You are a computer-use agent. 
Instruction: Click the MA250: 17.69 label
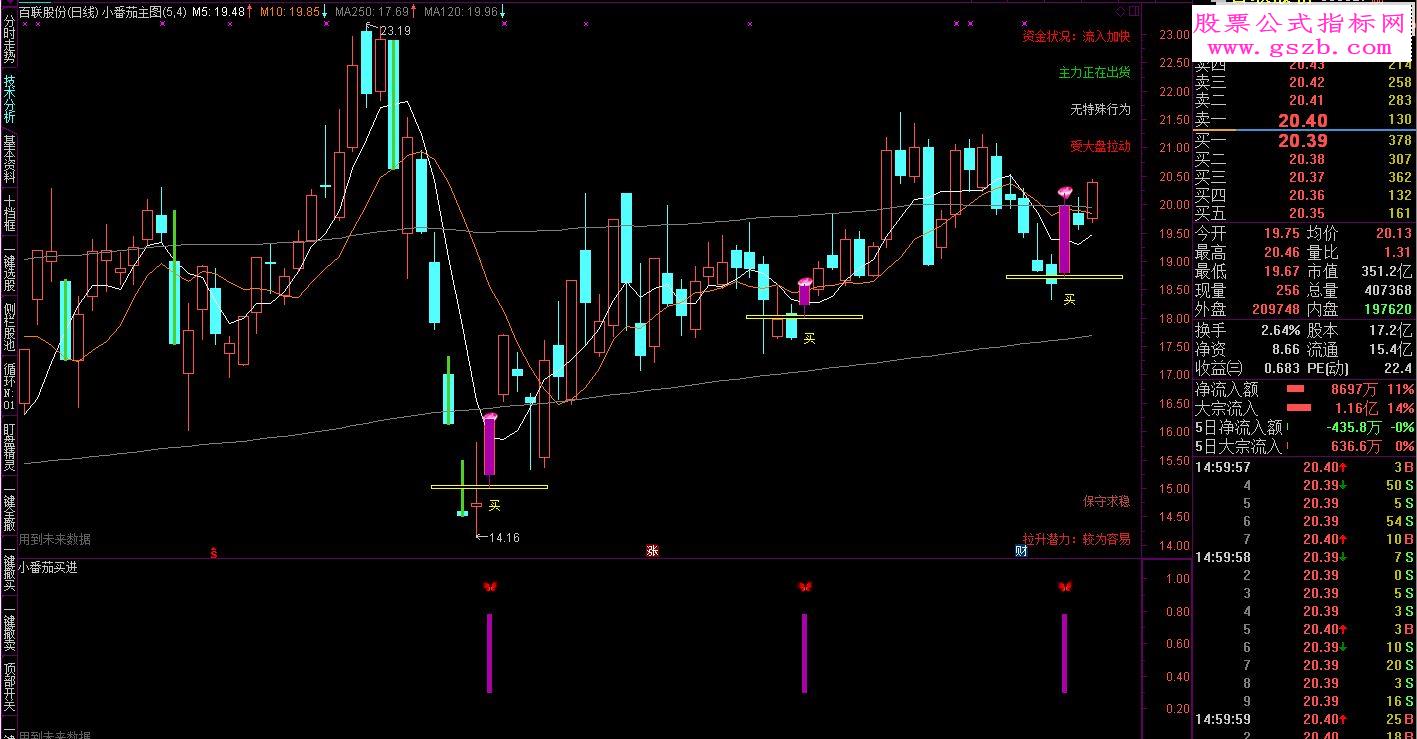click(x=372, y=12)
